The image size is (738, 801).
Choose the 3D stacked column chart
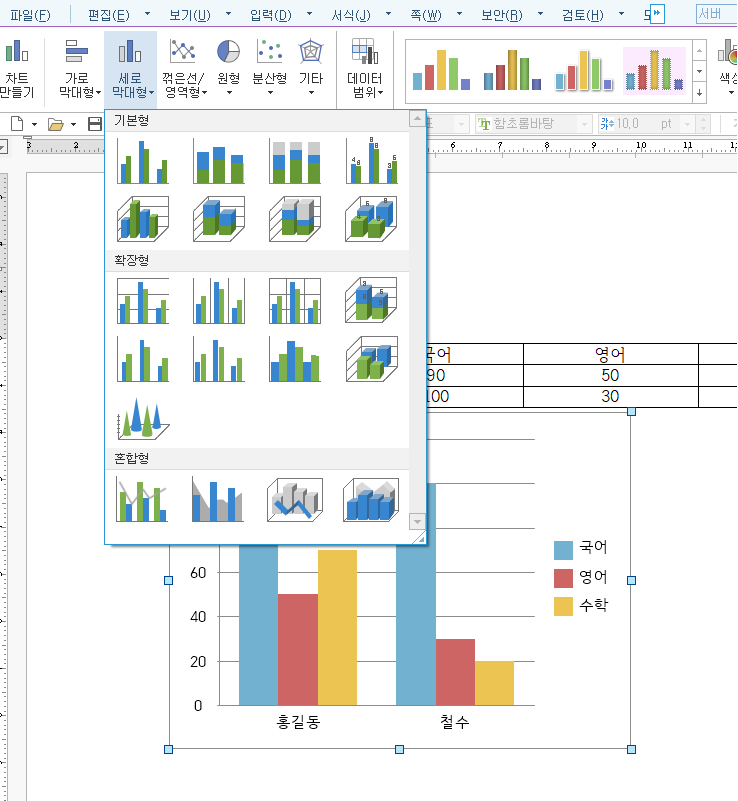tap(219, 219)
